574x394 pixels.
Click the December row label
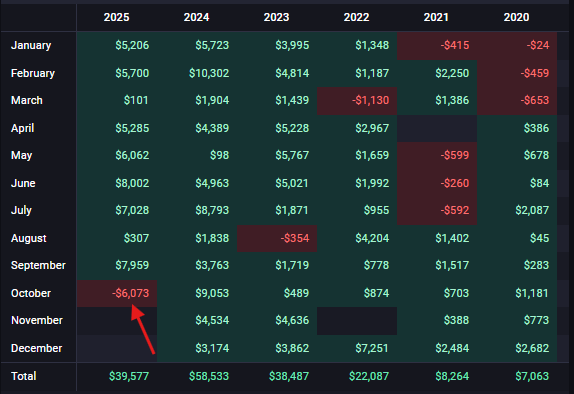pos(37,348)
